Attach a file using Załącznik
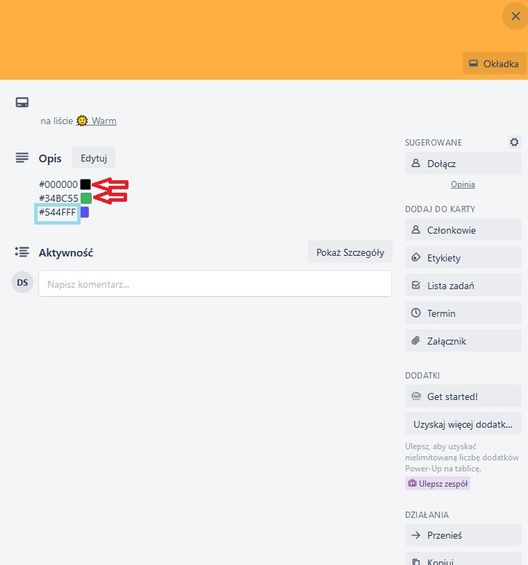 463,341
